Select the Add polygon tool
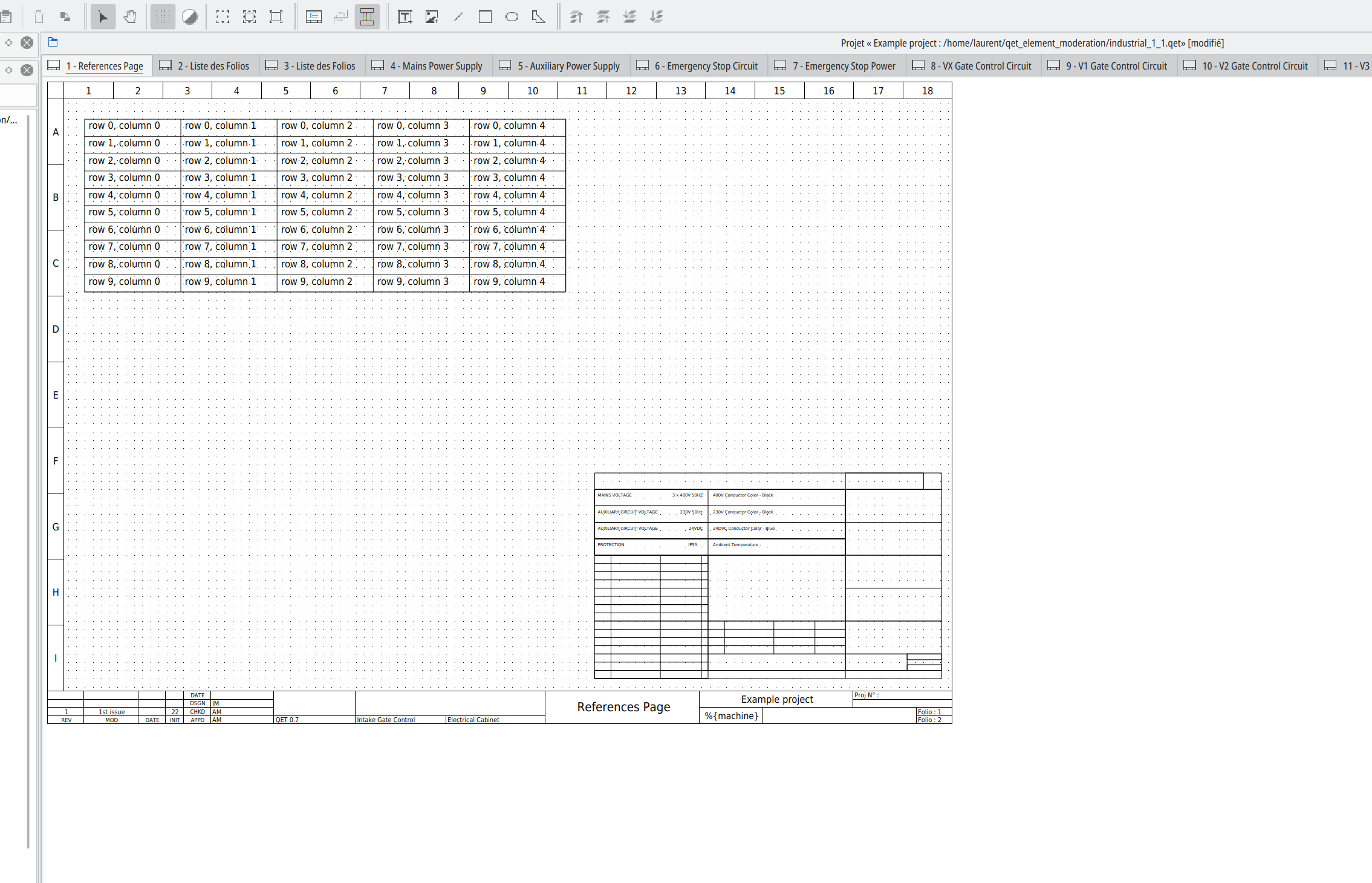The height and width of the screenshot is (883, 1372). coord(538,17)
